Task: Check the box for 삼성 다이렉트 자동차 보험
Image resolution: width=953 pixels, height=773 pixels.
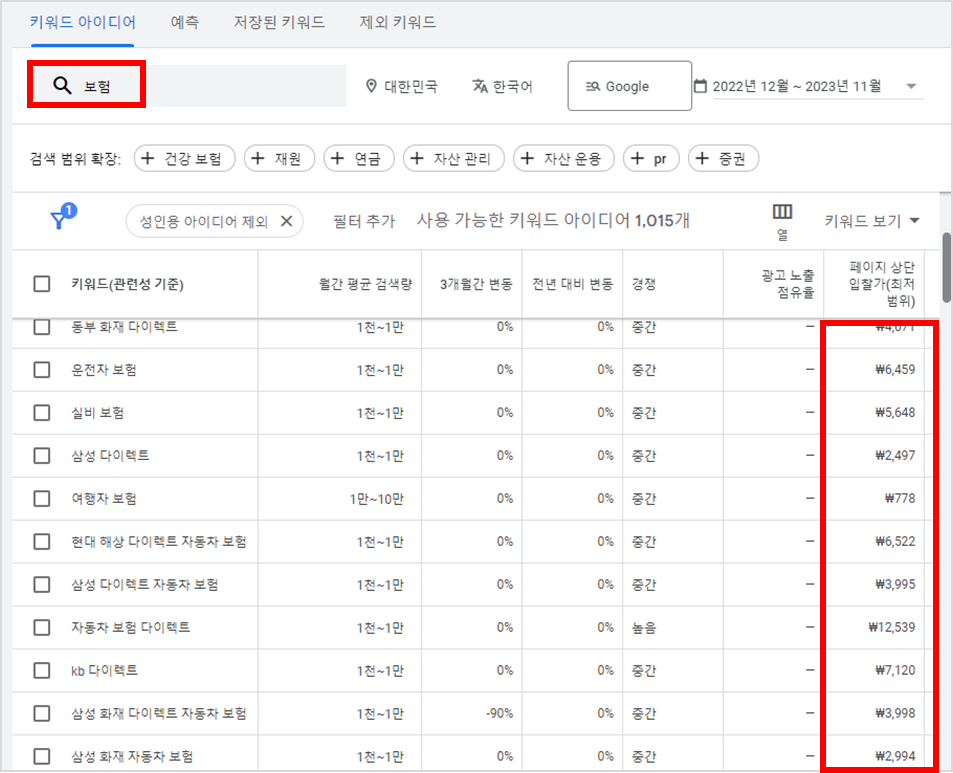Action: coord(42,585)
